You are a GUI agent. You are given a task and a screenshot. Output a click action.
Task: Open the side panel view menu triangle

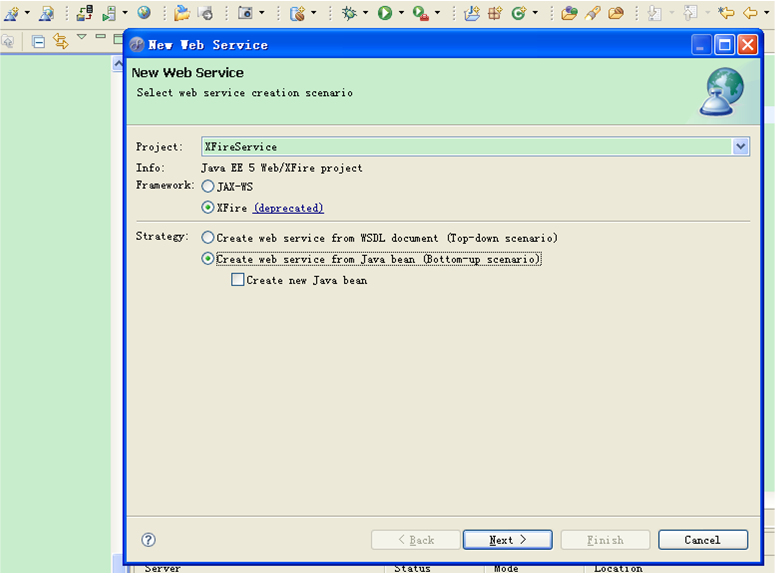(82, 37)
